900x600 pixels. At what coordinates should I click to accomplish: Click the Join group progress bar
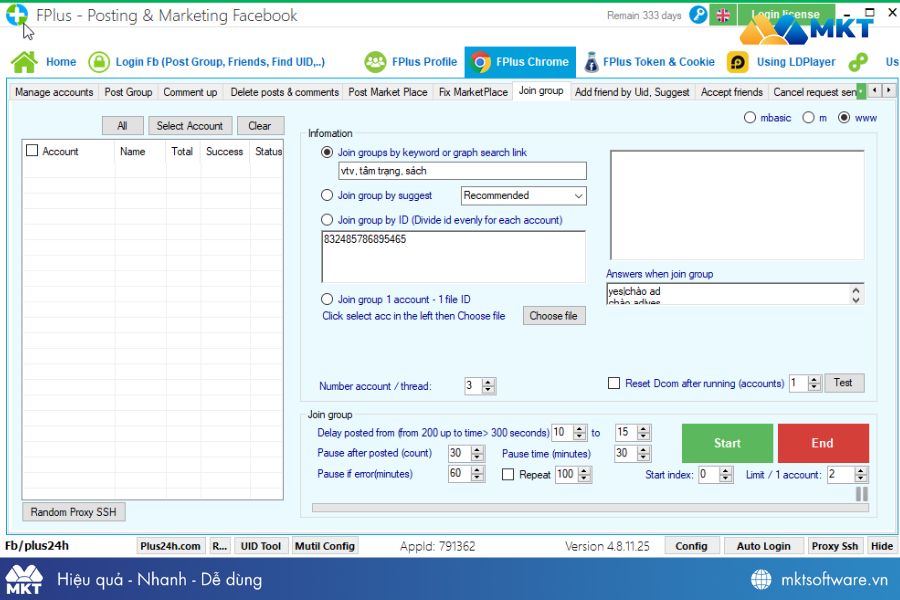pos(591,508)
